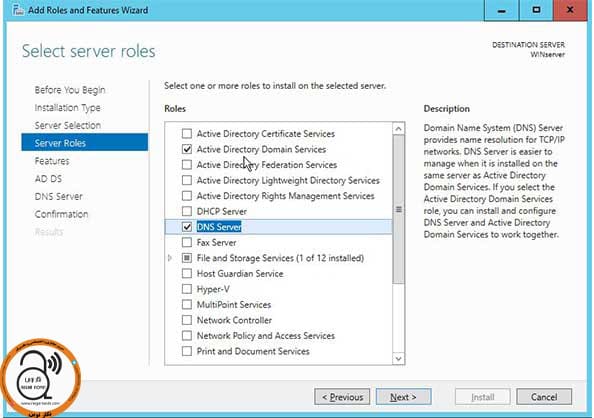594x418 pixels.
Task: Go to the Features step
Action: 52,161
